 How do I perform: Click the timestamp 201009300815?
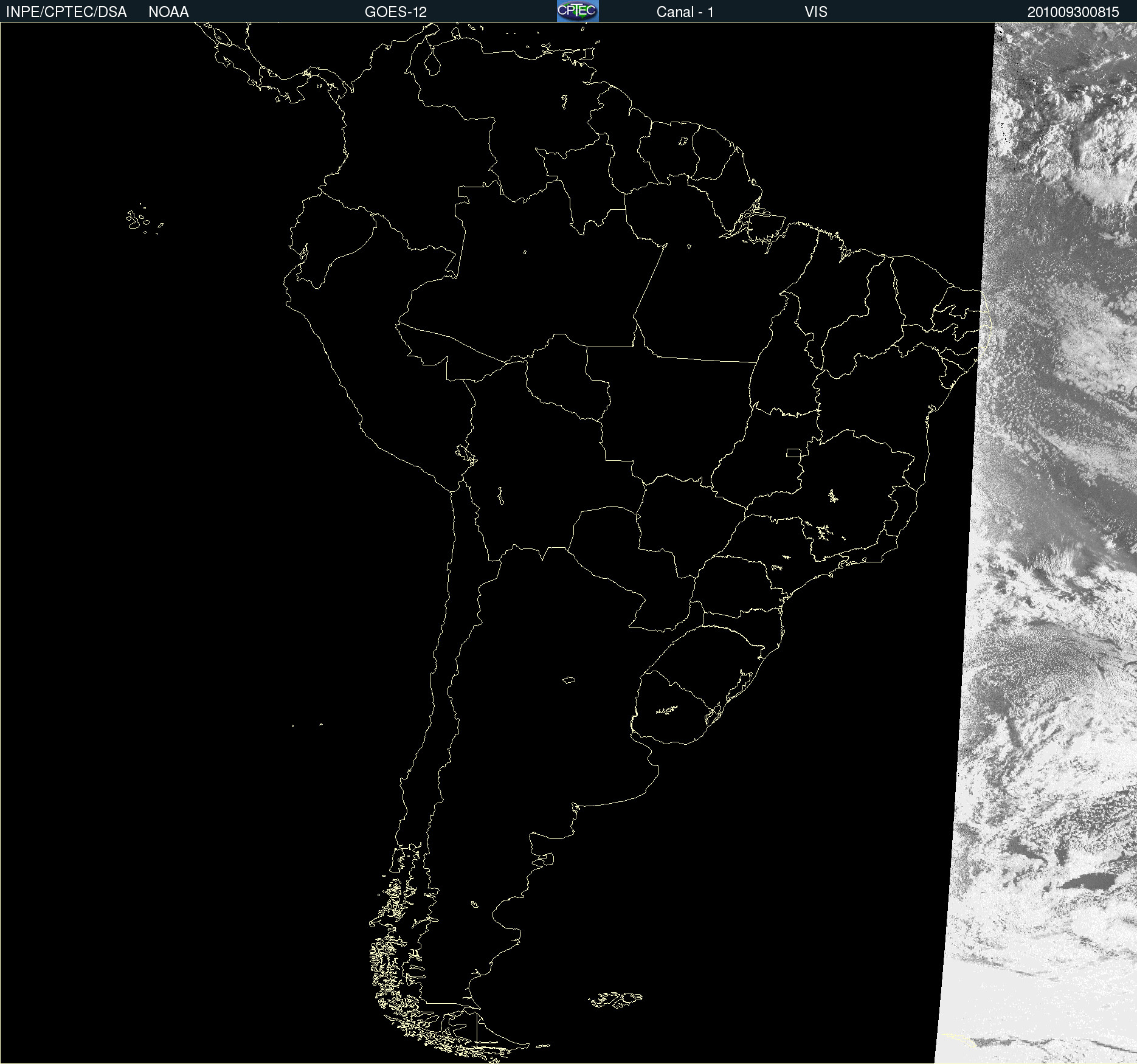[1073, 12]
